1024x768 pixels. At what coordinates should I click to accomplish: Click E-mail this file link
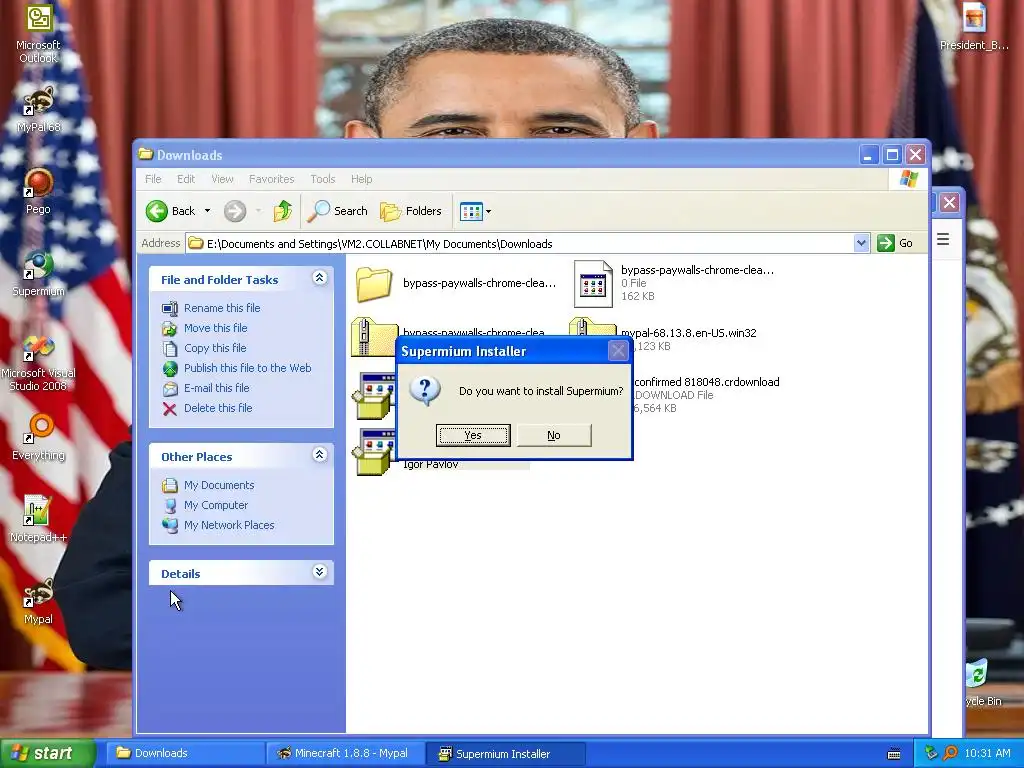[217, 388]
